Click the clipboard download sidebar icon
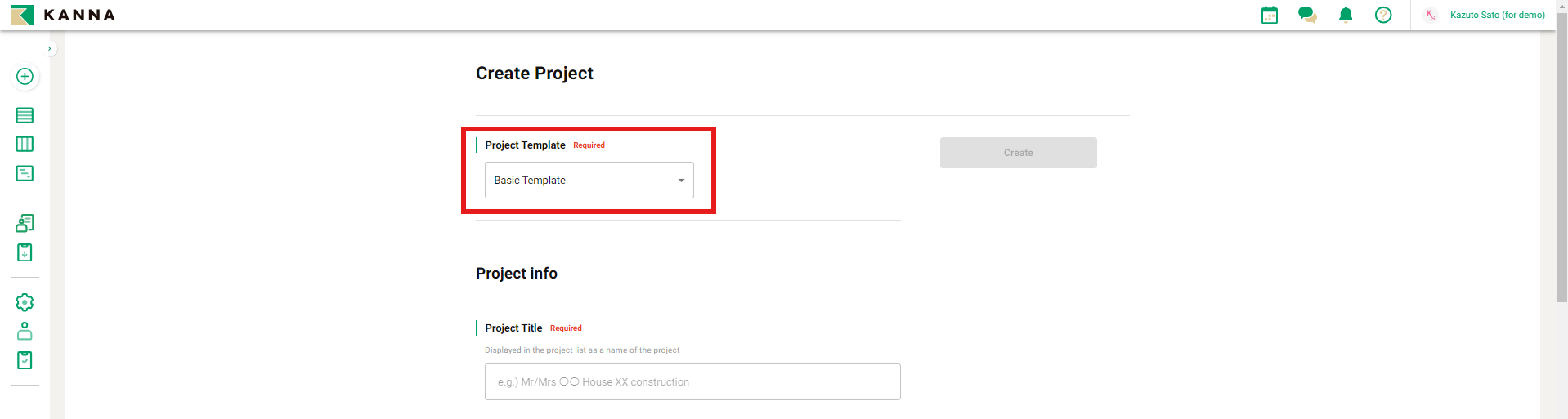 pos(25,252)
